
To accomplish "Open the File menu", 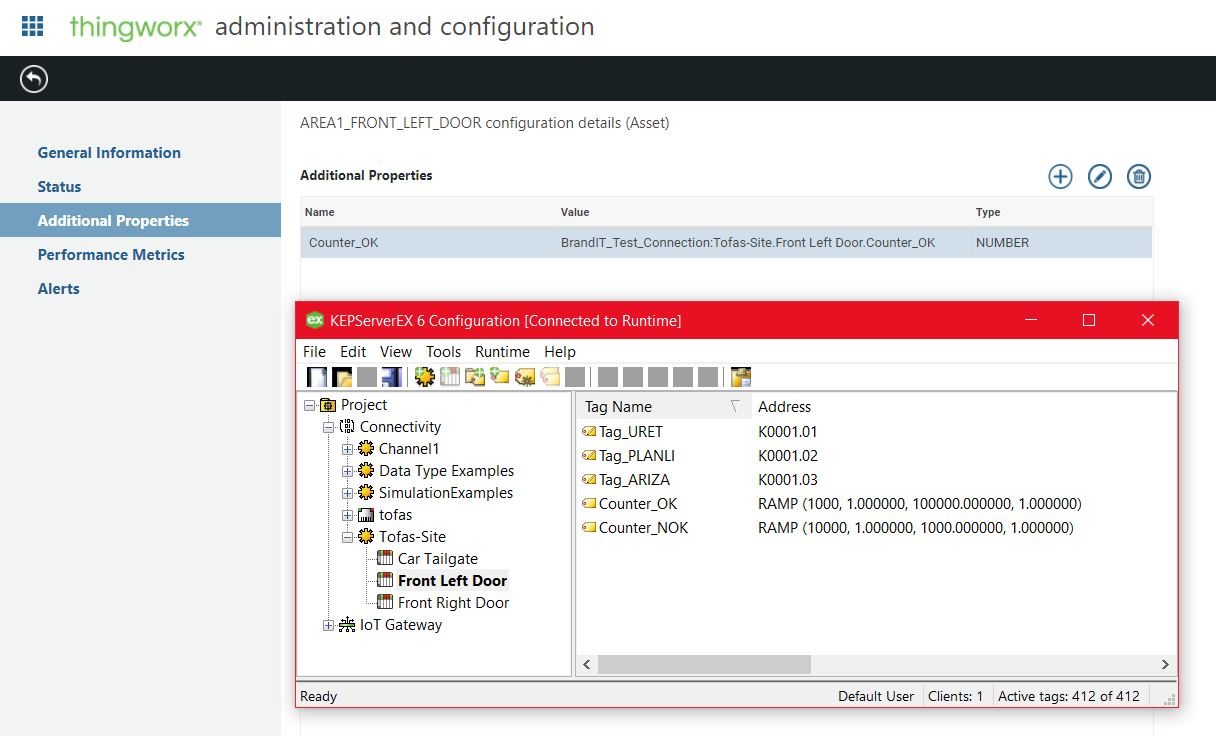I will pos(314,352).
